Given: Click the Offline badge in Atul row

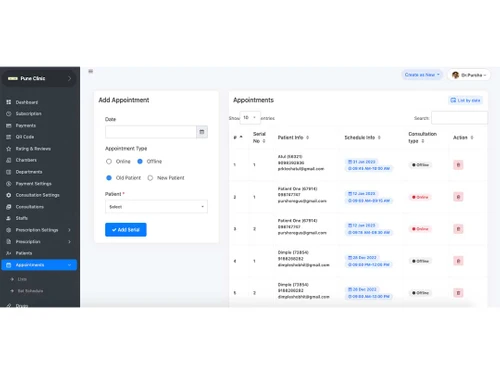Looking at the screenshot, I should 420,165.
